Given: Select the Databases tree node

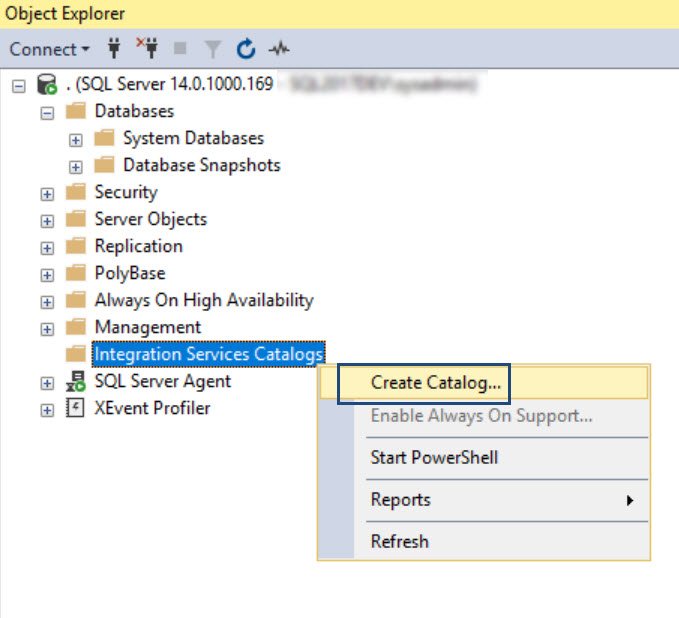Looking at the screenshot, I should coord(134,111).
